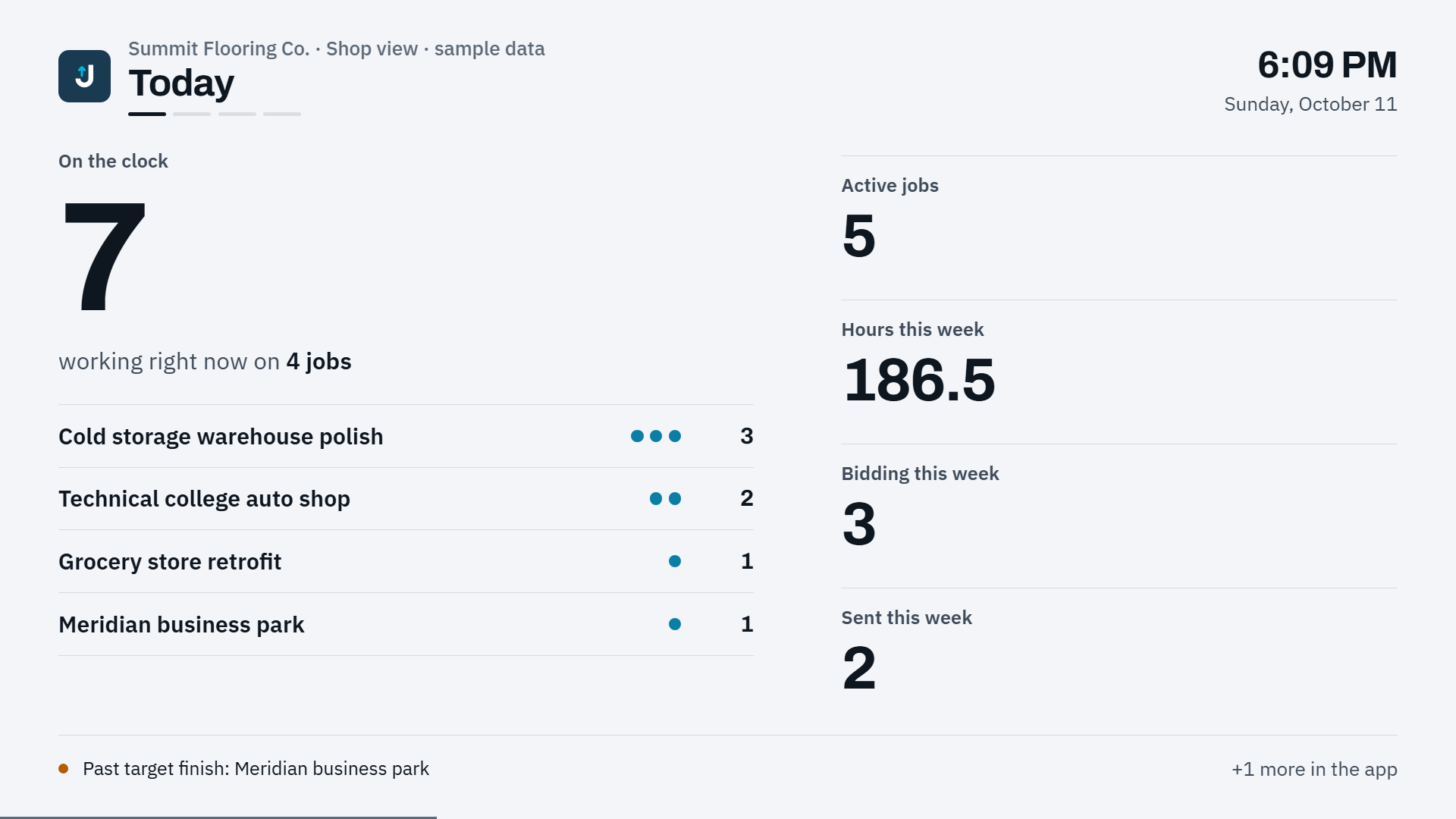Click the 6:09 PM clock
The height and width of the screenshot is (819, 1456).
pyautogui.click(x=1327, y=64)
